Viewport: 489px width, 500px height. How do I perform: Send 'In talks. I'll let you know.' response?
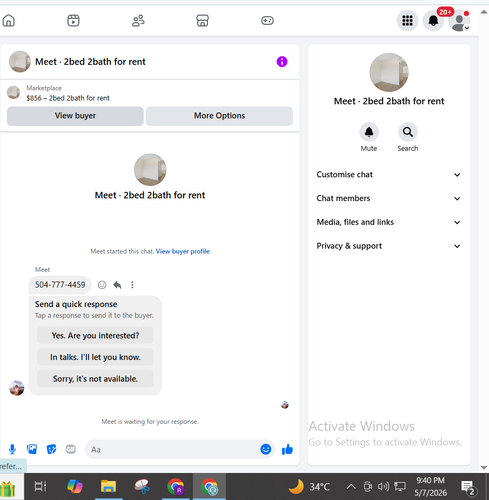coord(95,357)
